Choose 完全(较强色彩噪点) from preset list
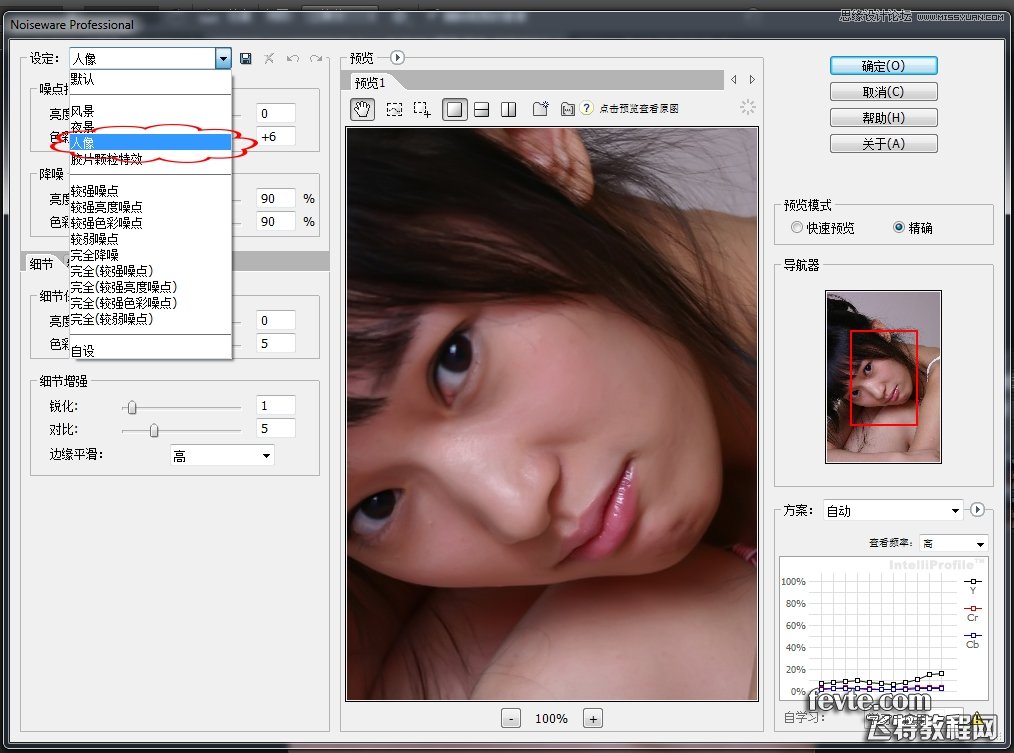This screenshot has width=1014, height=753. pos(151,303)
